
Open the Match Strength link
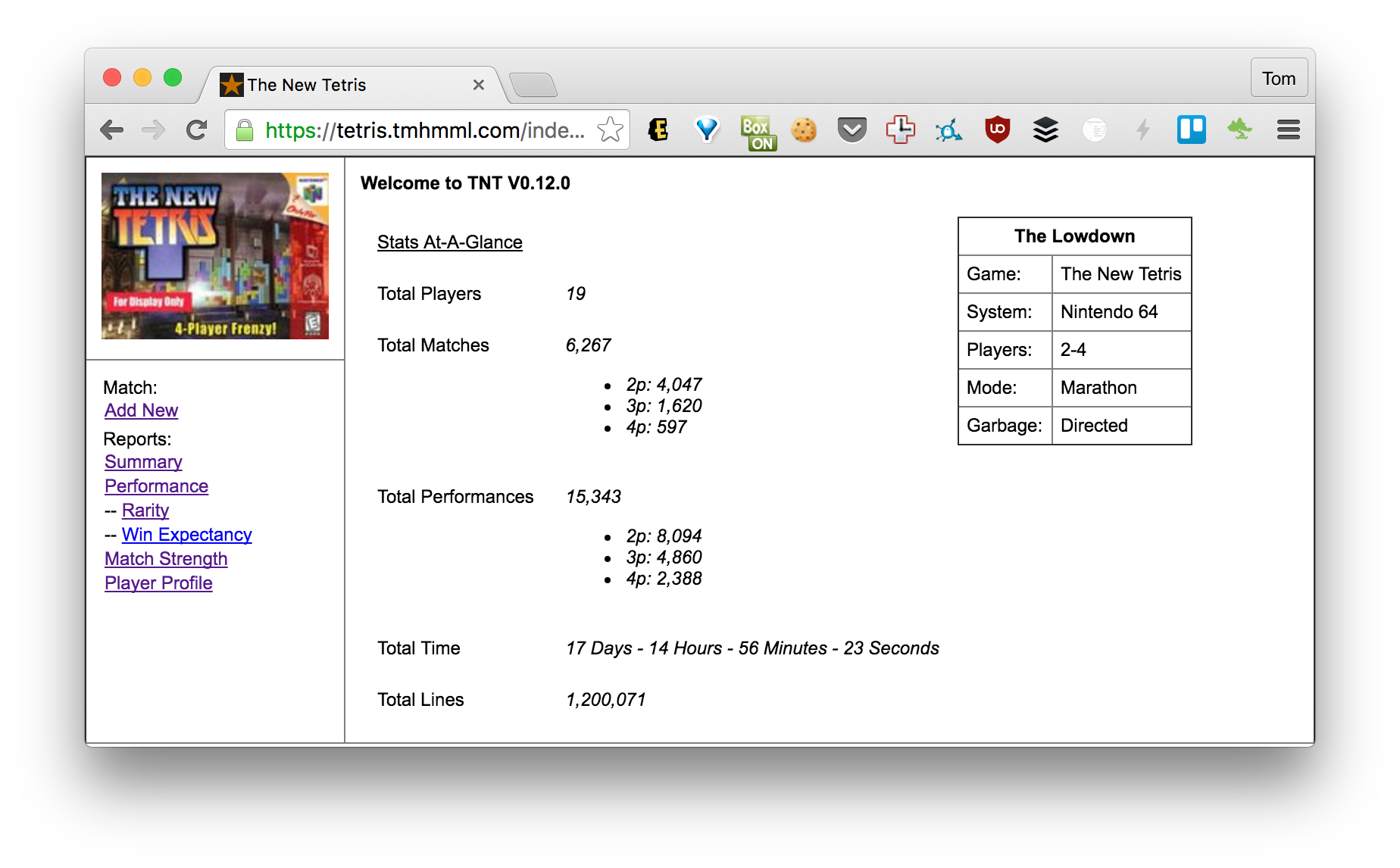166,559
